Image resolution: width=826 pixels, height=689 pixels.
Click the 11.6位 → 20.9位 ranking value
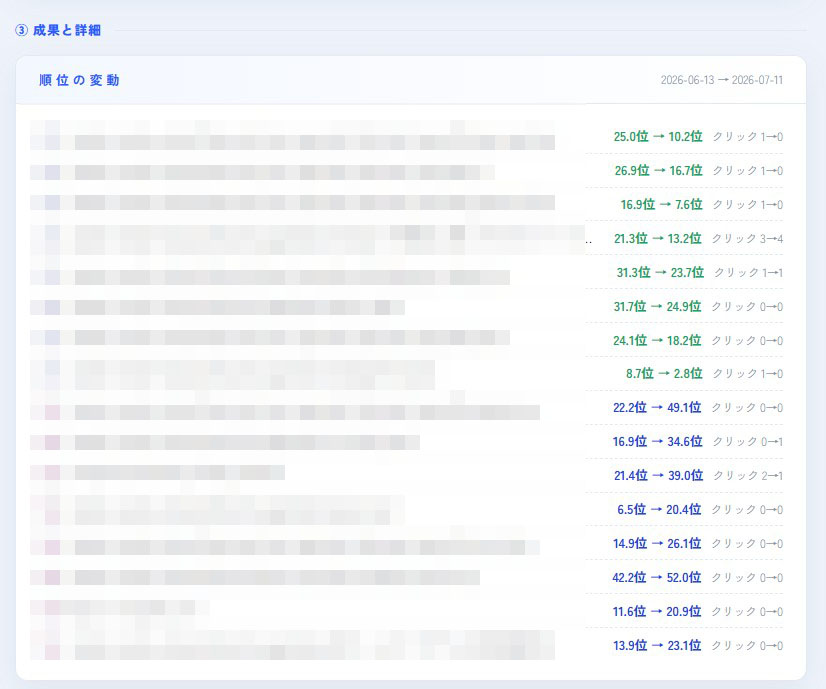tap(657, 612)
